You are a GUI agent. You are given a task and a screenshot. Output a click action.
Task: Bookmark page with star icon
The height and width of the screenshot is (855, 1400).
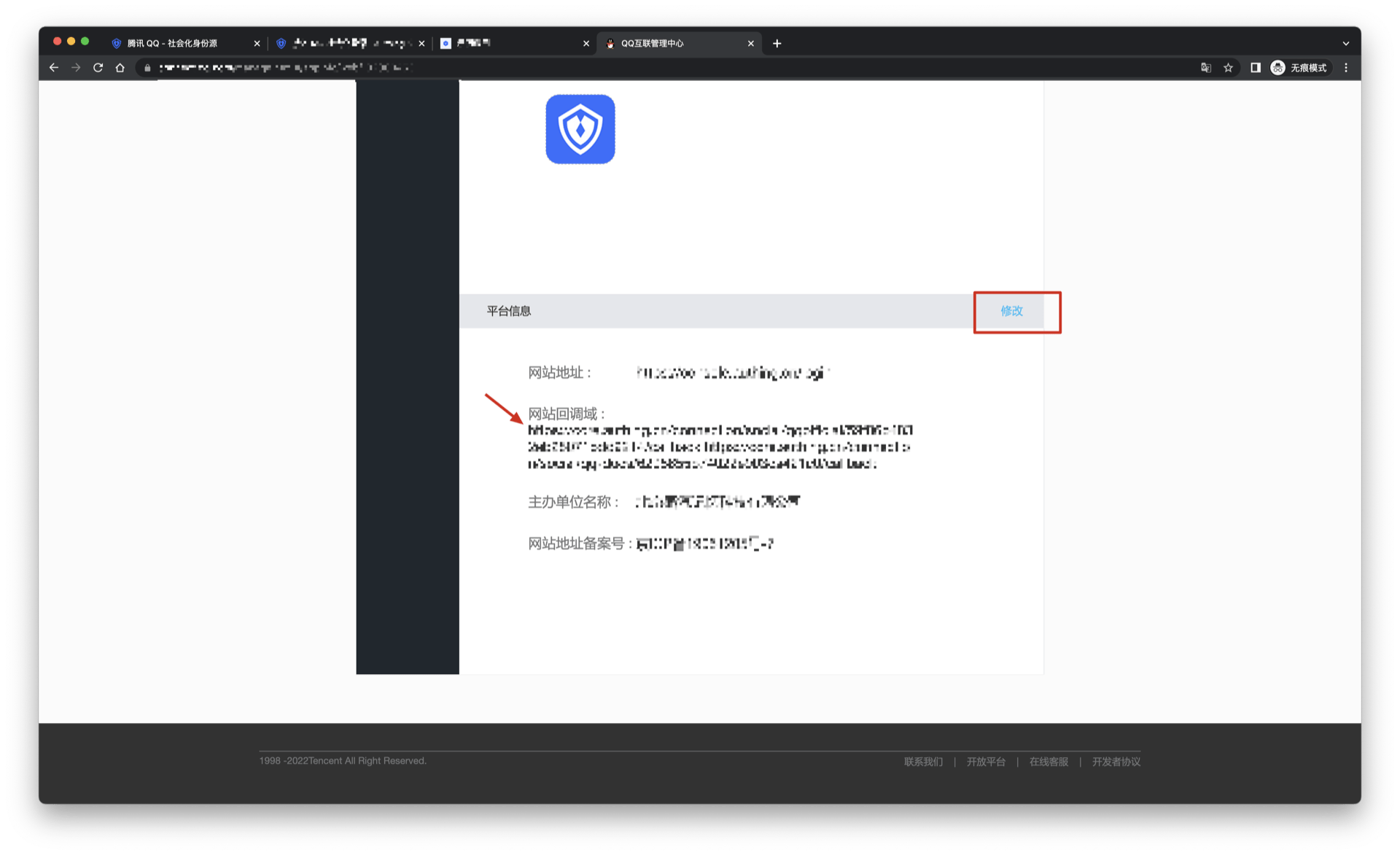pos(1228,68)
